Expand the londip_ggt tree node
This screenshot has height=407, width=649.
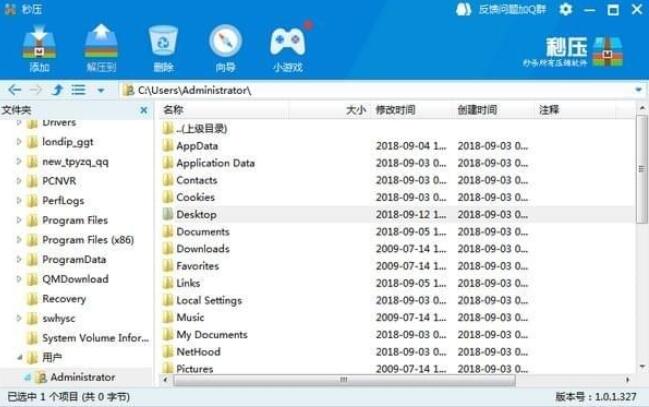coord(19,142)
